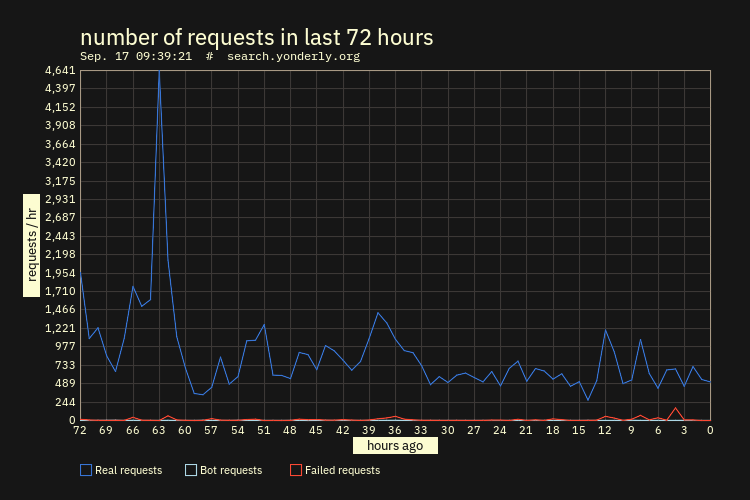Click the x-axis tick label 72
This screenshot has width=750, height=500.
pyautogui.click(x=80, y=430)
